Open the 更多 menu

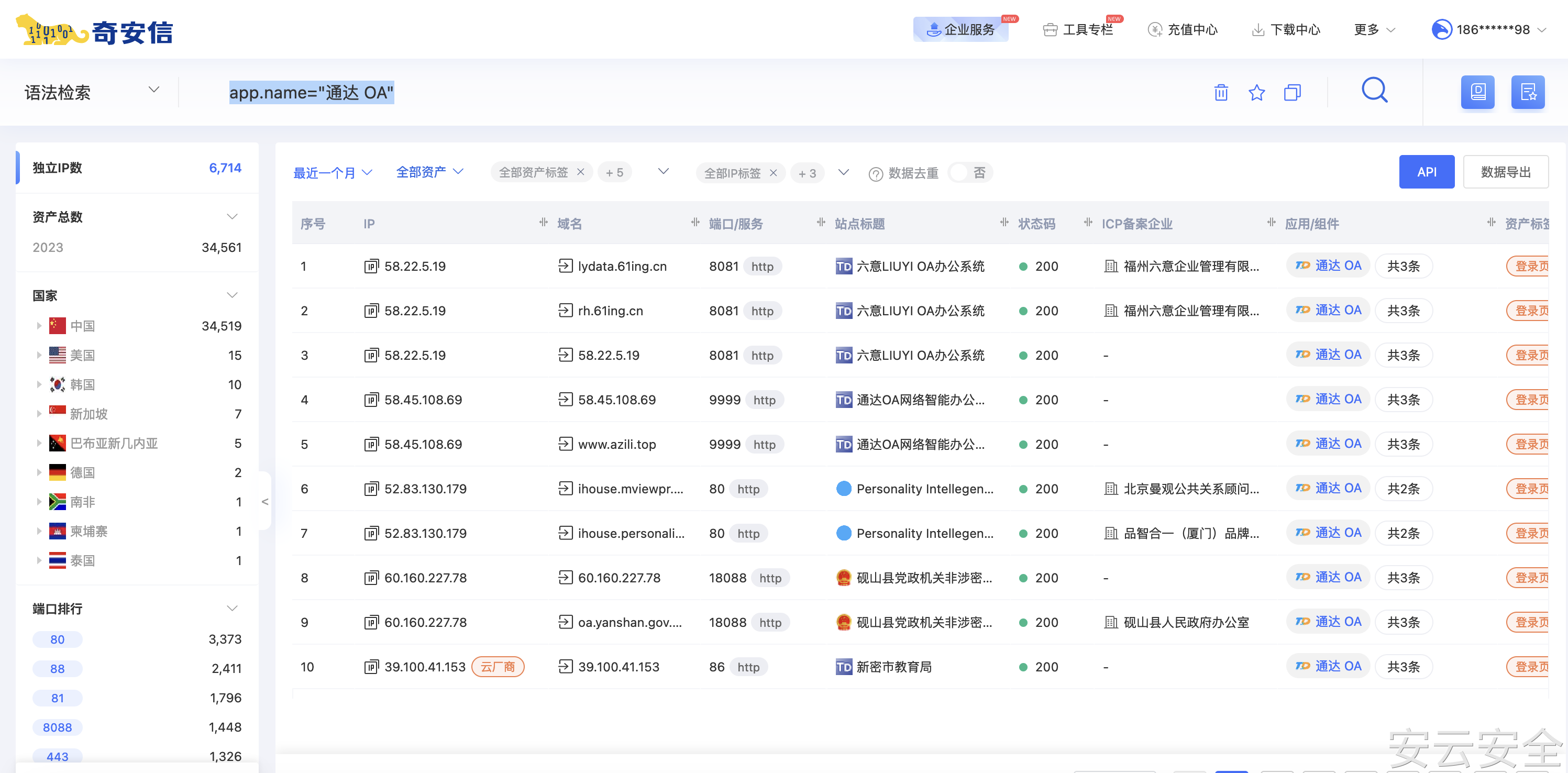[1374, 29]
